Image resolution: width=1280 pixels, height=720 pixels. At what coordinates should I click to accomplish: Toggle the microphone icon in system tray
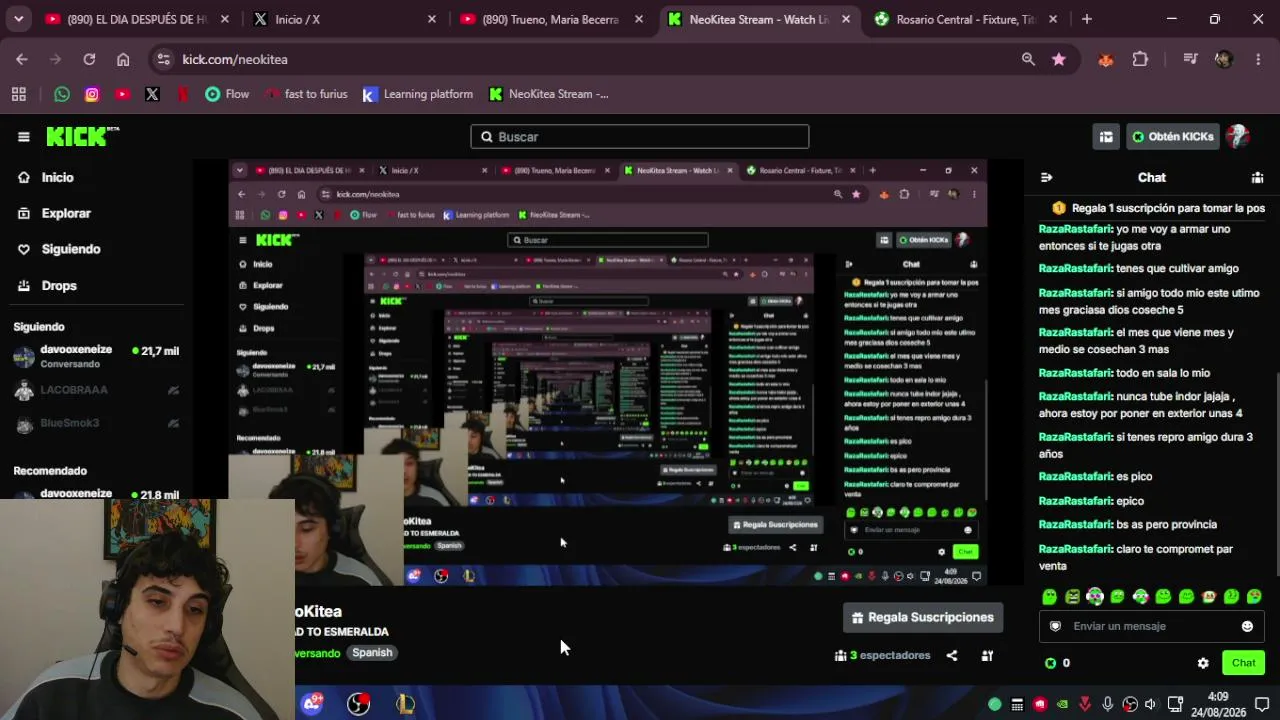point(1107,704)
